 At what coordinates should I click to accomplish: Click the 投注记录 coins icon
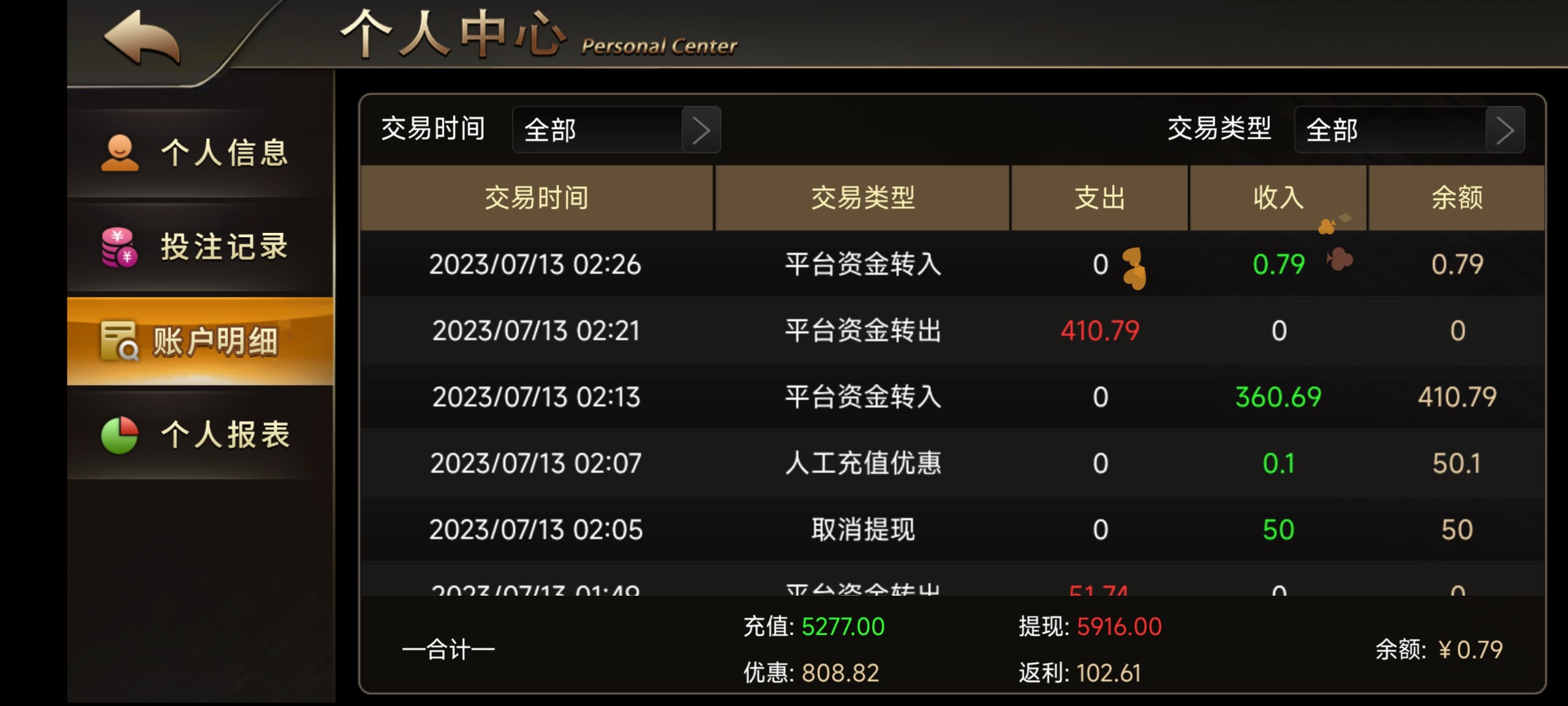[x=119, y=247]
